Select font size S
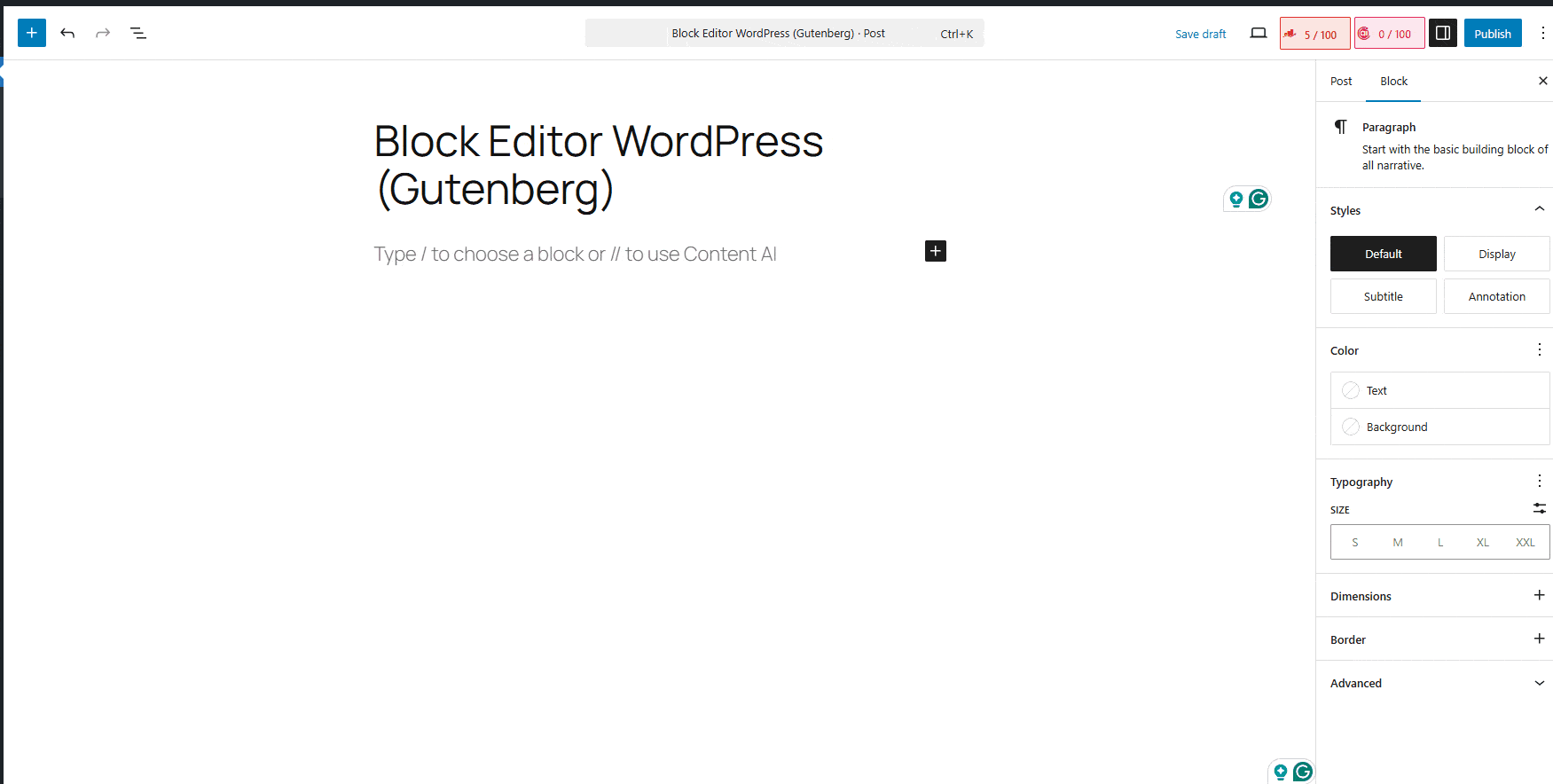The width and height of the screenshot is (1553, 784). (1355, 542)
